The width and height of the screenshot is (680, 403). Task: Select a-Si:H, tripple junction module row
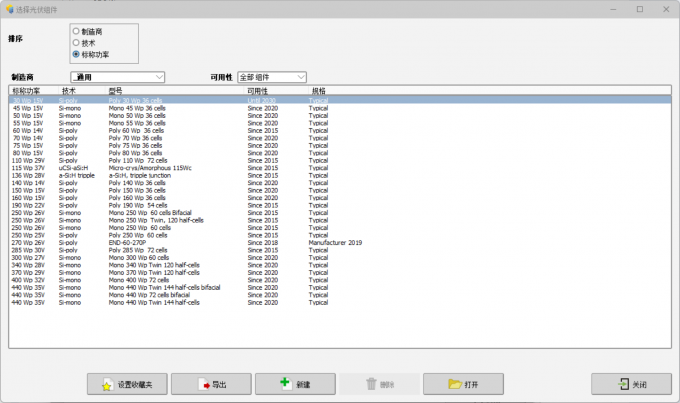point(148,175)
